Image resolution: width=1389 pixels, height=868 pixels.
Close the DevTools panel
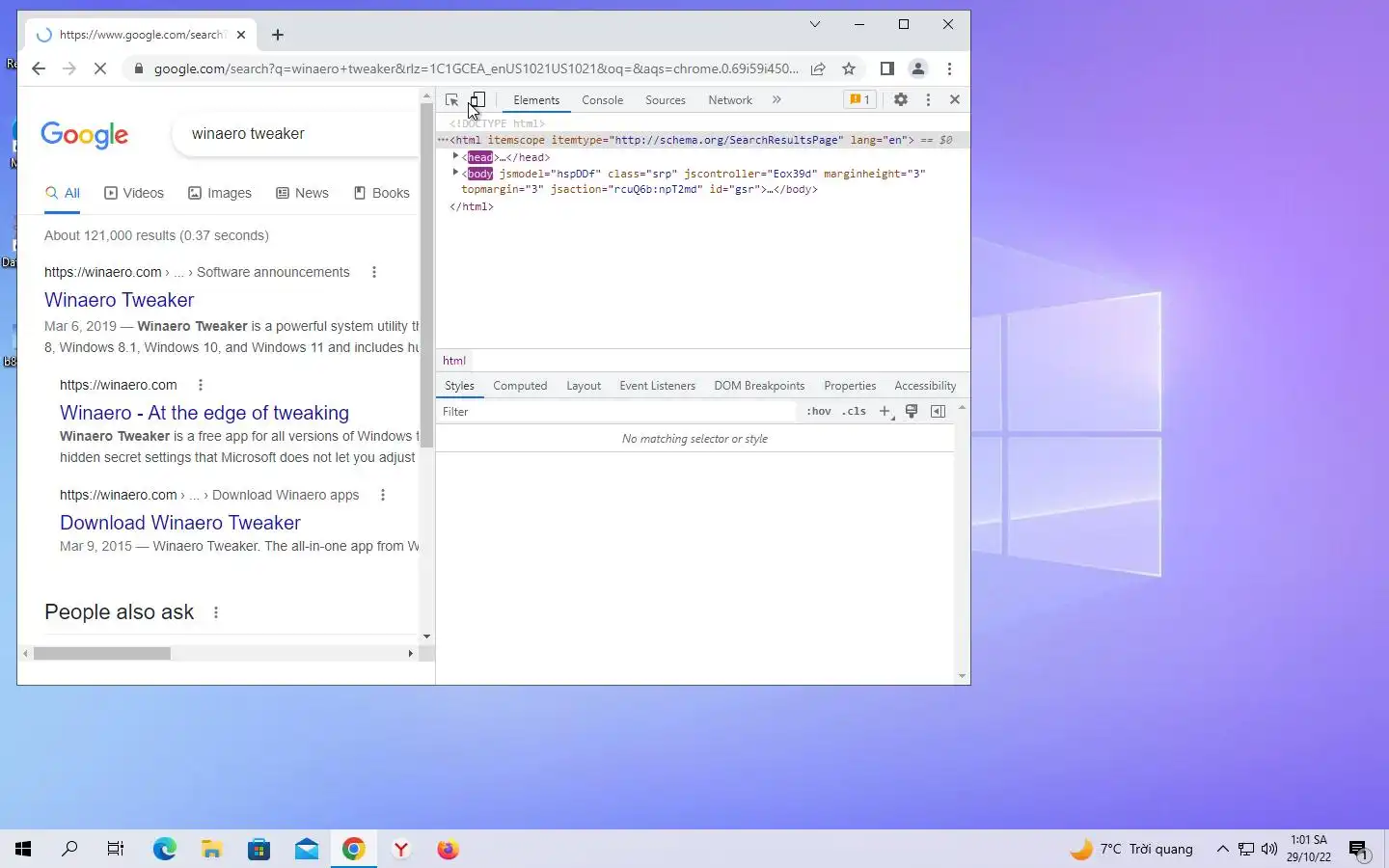[x=955, y=99]
